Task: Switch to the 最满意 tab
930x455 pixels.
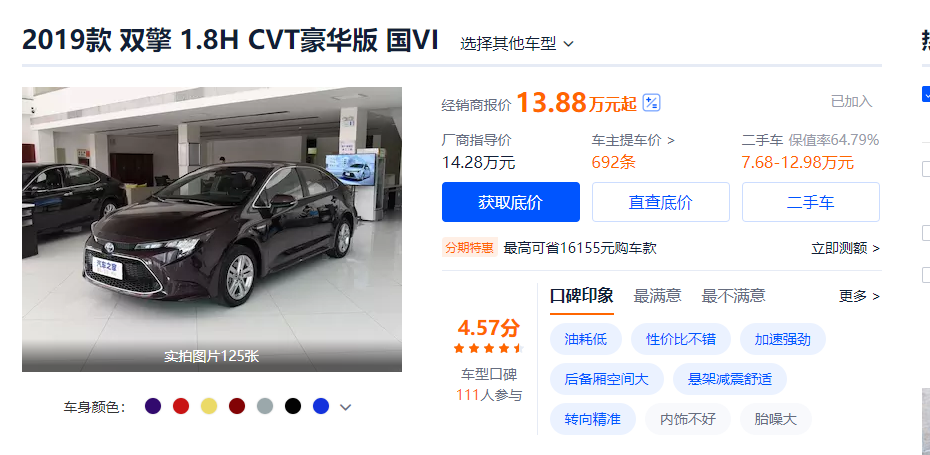Action: [657, 295]
